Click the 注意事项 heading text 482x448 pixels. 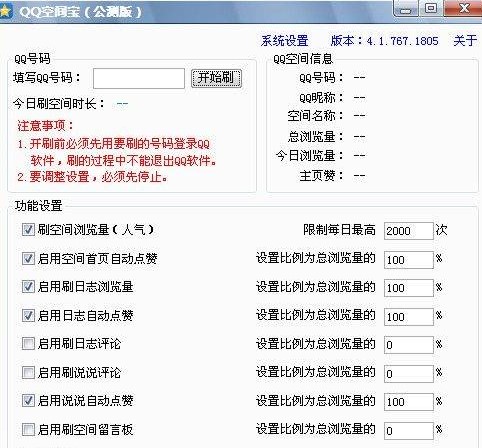coord(45,126)
